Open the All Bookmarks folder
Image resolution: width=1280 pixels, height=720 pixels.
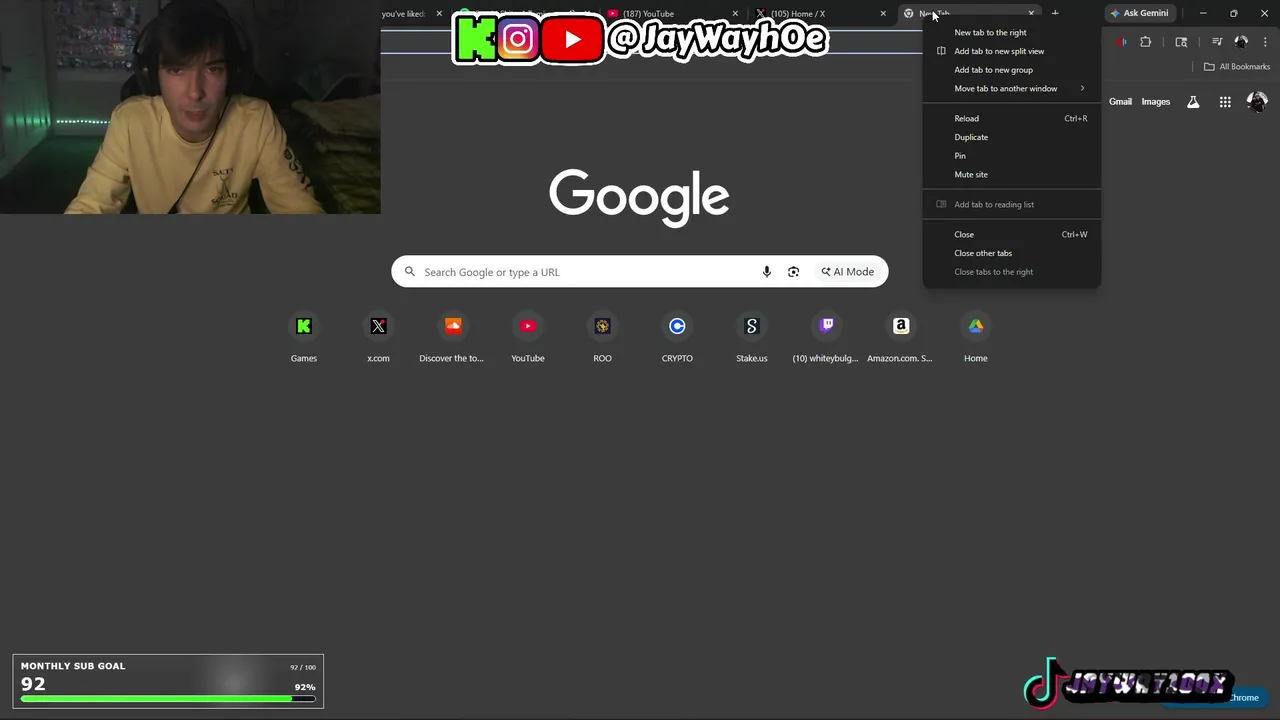[1237, 67]
